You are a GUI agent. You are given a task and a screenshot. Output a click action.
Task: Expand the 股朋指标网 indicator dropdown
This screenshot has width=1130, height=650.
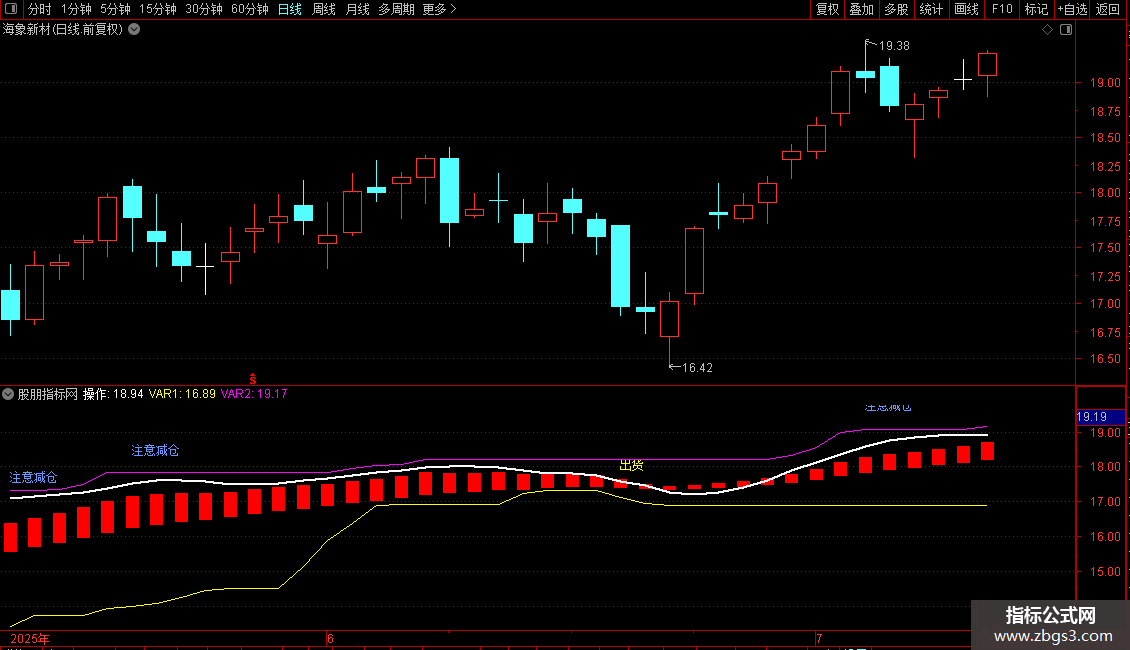pos(8,394)
